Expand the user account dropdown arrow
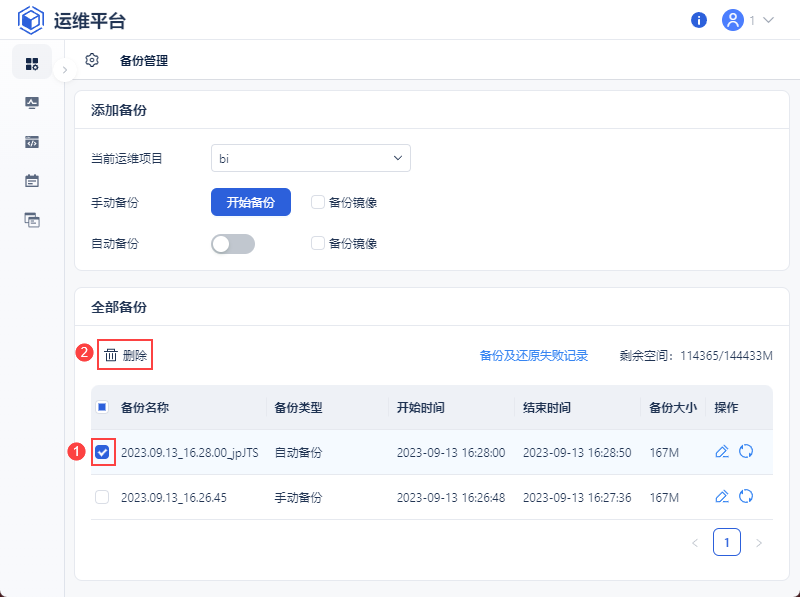Image resolution: width=800 pixels, height=597 pixels. (x=768, y=20)
